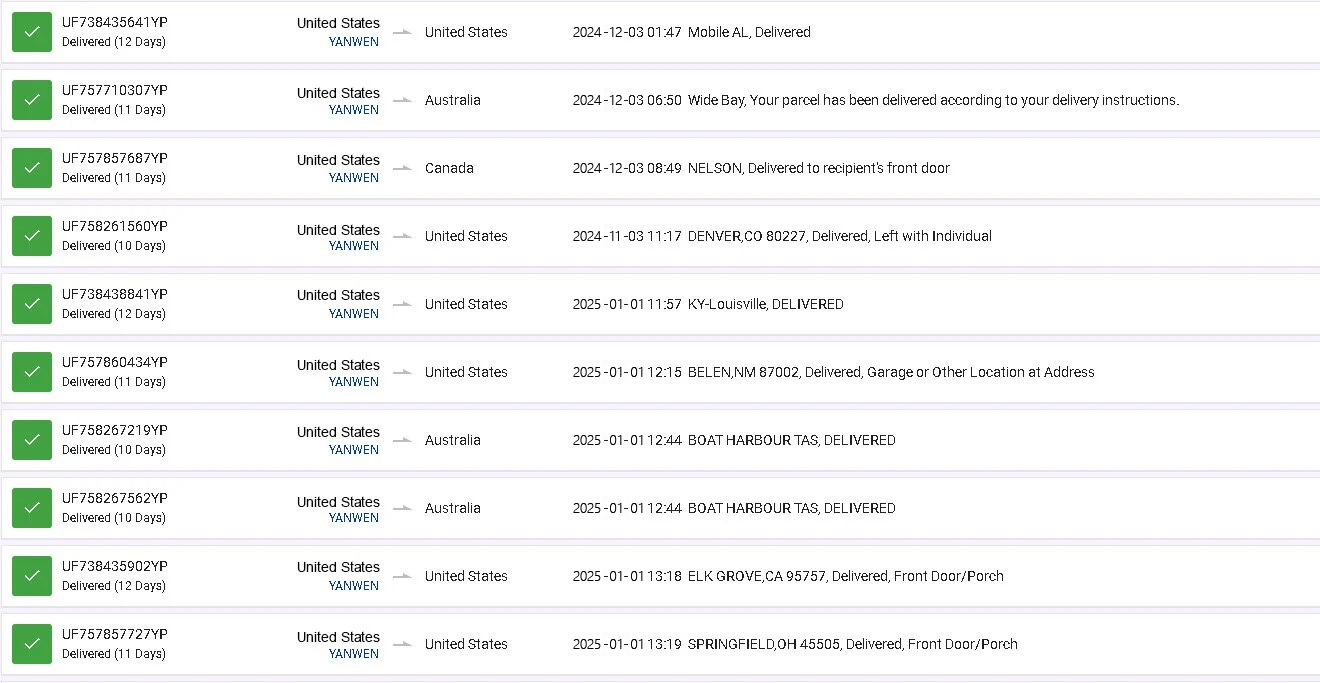Click the route arrow in the Wide Bay row
This screenshot has height=683, width=1320.
(x=402, y=100)
